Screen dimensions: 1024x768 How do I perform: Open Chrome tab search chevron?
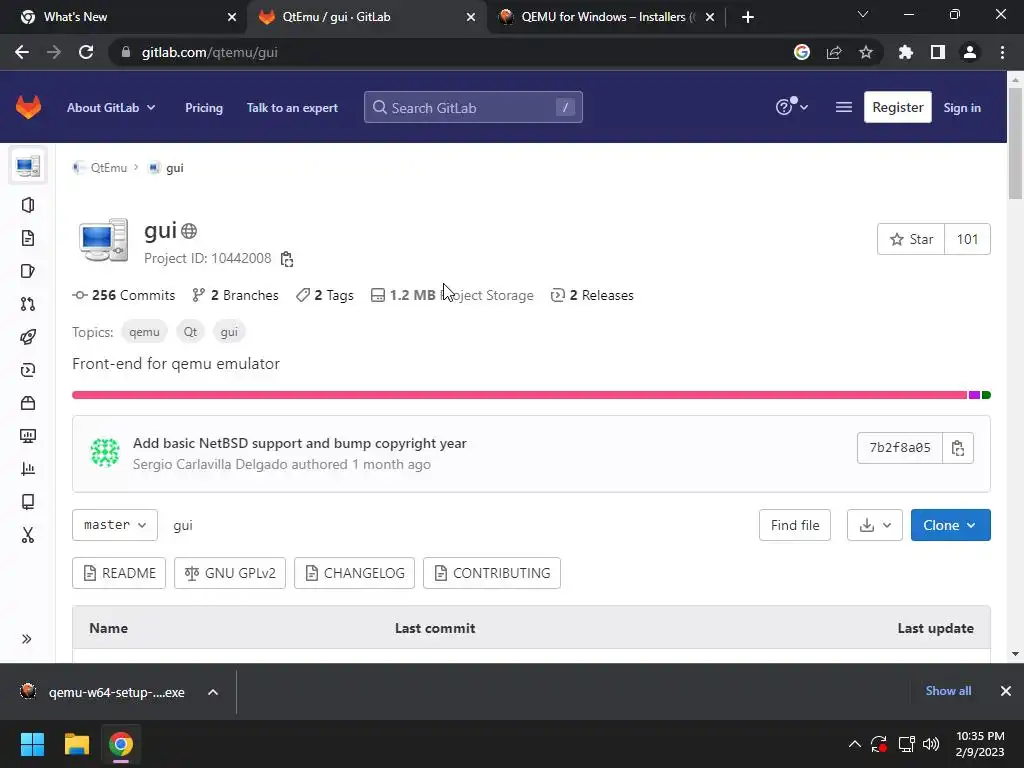click(863, 15)
